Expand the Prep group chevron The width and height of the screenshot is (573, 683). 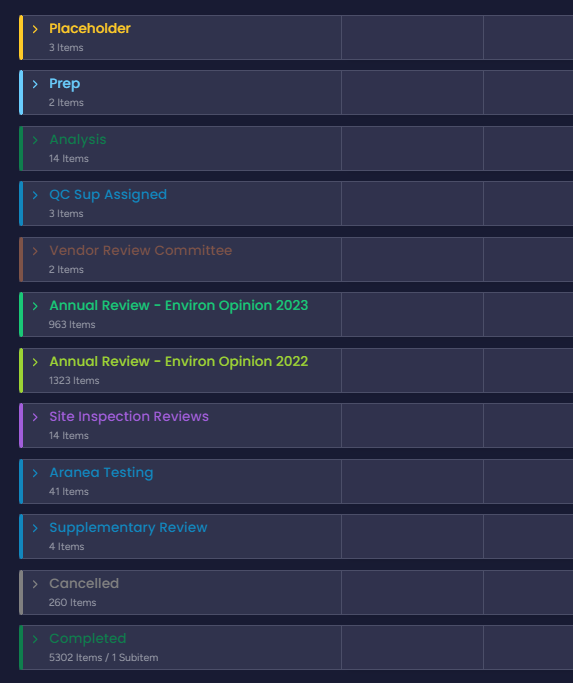35,84
